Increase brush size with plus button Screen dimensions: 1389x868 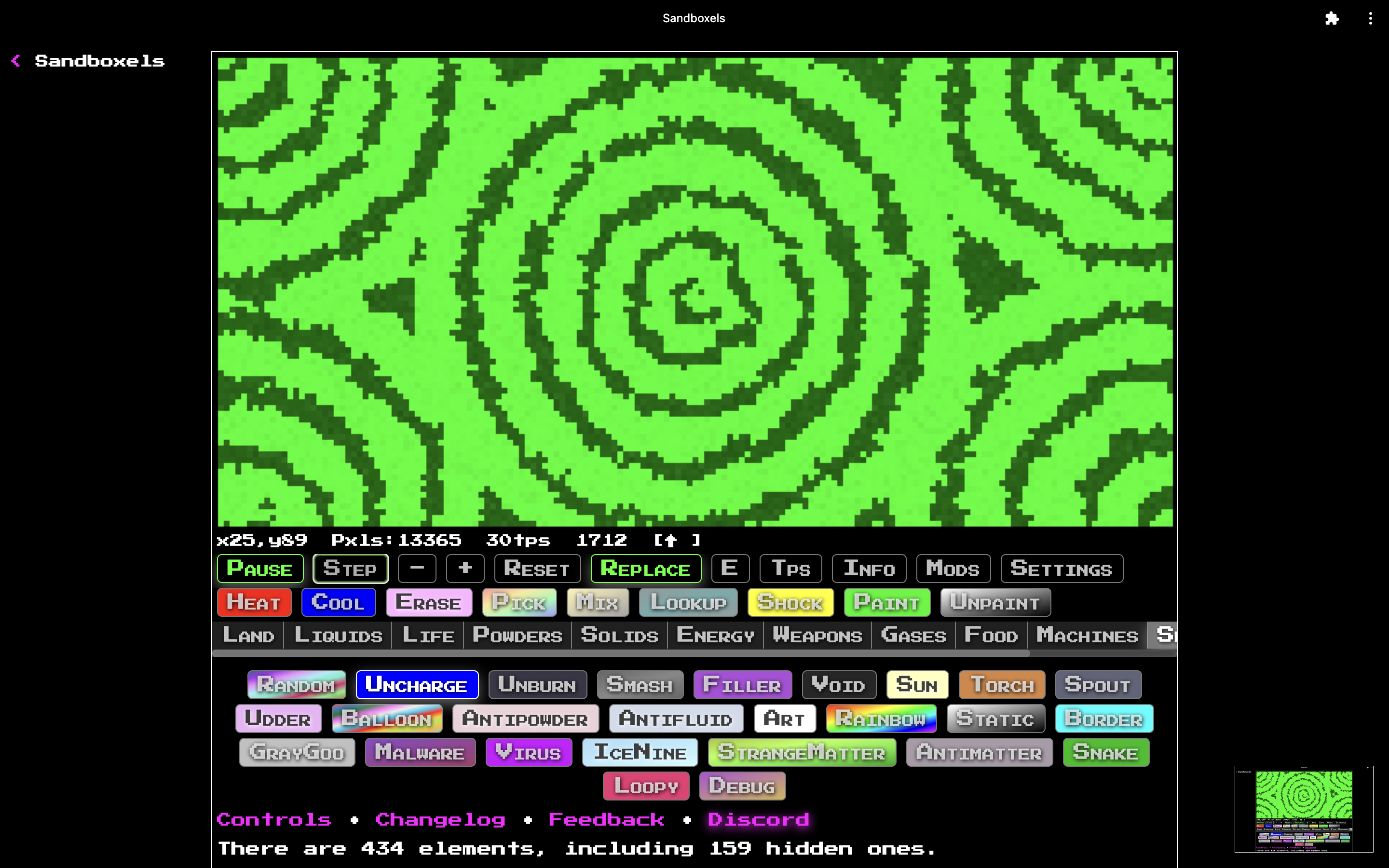pyautogui.click(x=465, y=569)
